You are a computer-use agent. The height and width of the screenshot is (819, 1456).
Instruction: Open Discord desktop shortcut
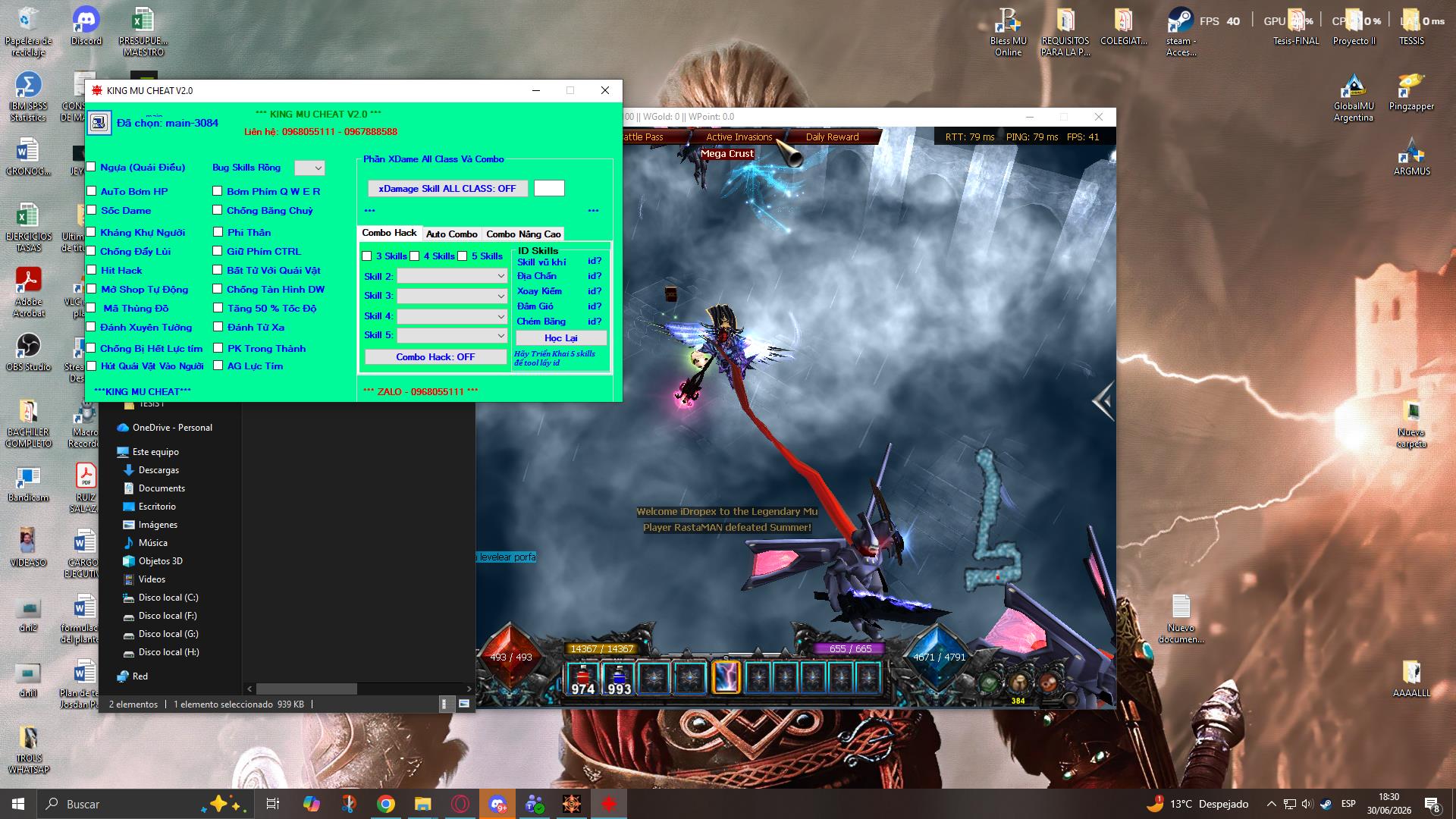click(x=86, y=27)
